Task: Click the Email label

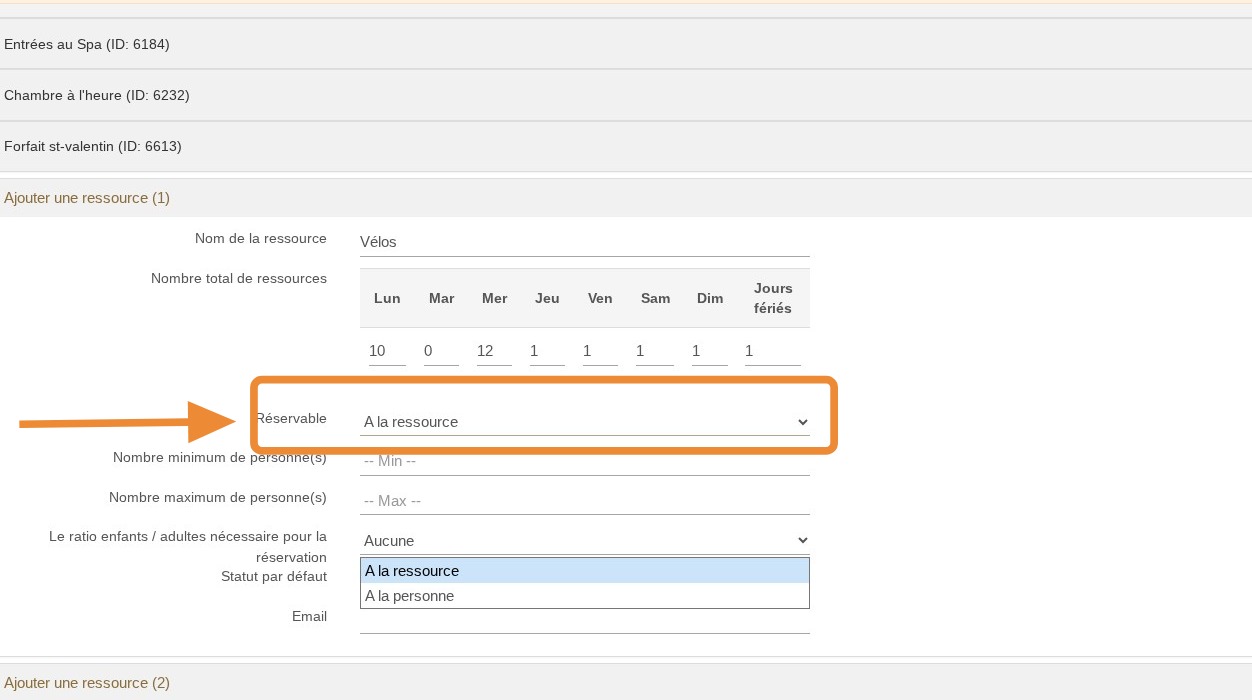Action: 309,616
